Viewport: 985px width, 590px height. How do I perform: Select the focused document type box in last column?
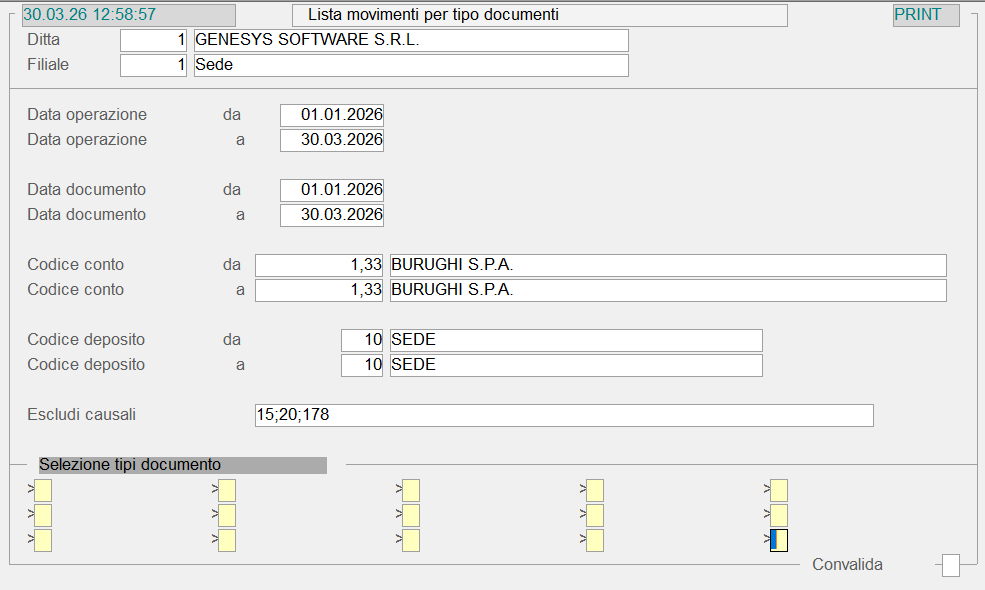point(779,540)
